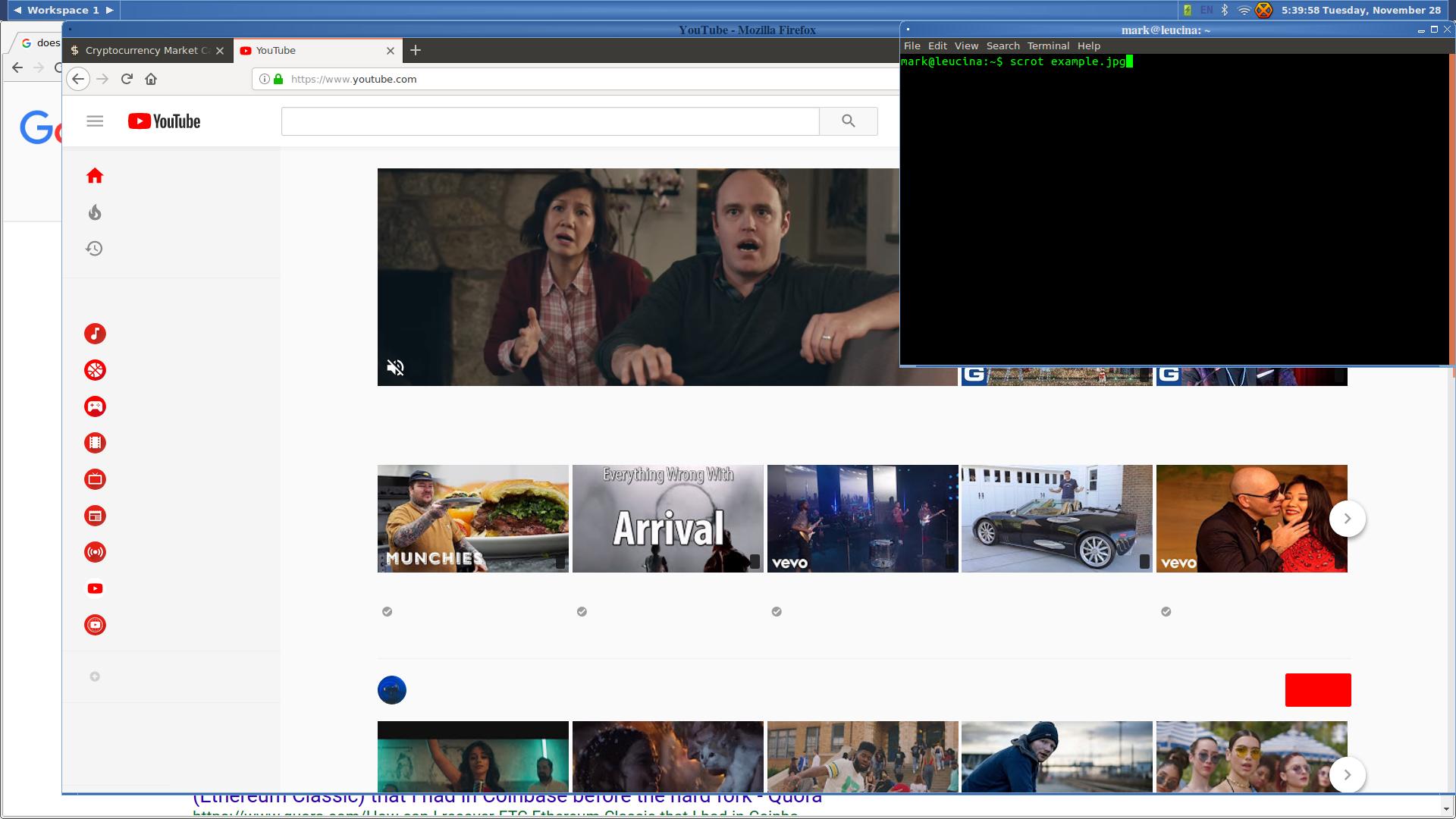Switch to Cryptocurrency Market tab
The height and width of the screenshot is (819, 1456).
click(x=148, y=51)
